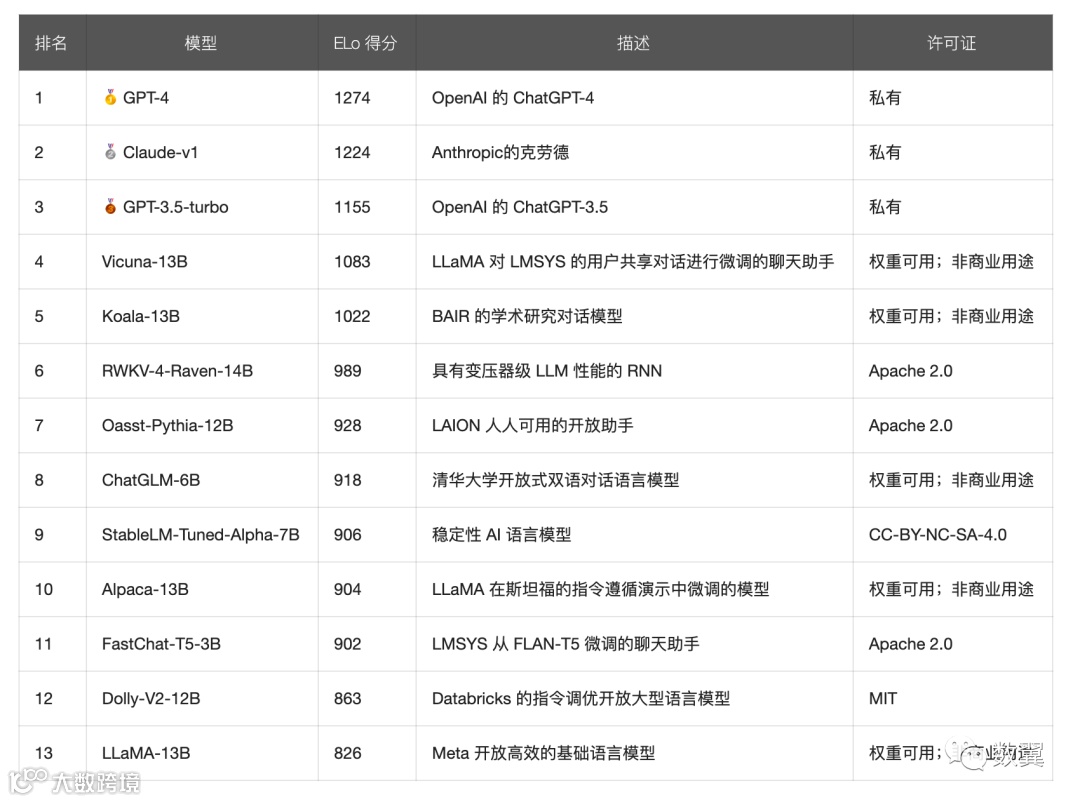Click the Elo score 1224
This screenshot has width=1080, height=802.
(352, 152)
